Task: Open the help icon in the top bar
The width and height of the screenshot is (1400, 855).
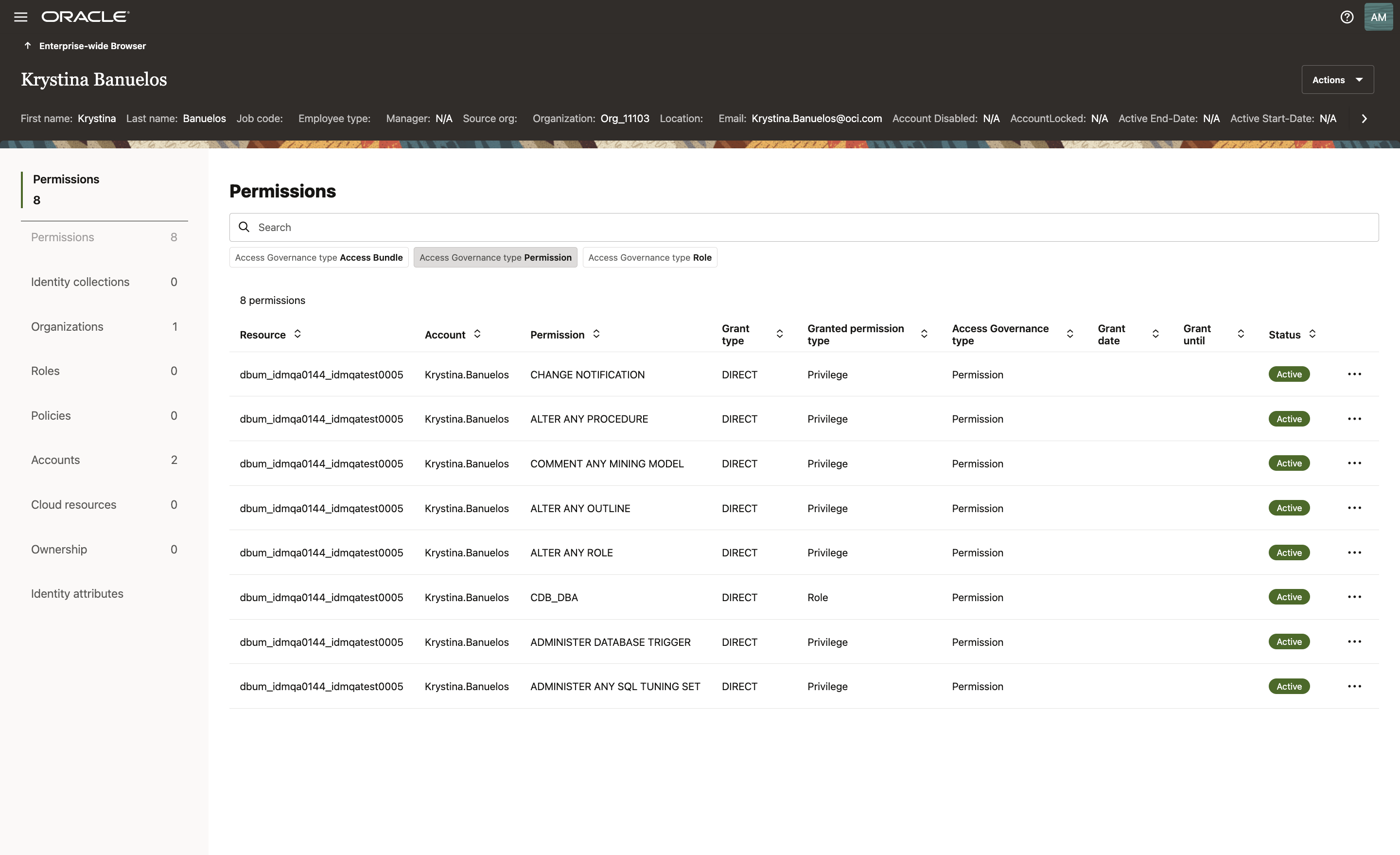Action: [x=1347, y=17]
